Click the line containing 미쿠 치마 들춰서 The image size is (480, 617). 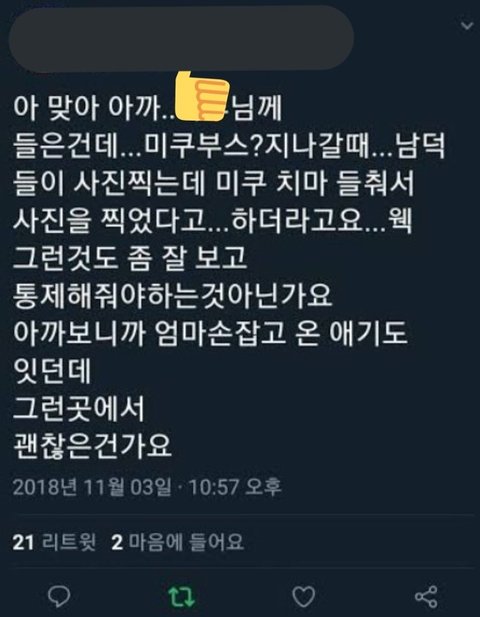[x=214, y=184]
